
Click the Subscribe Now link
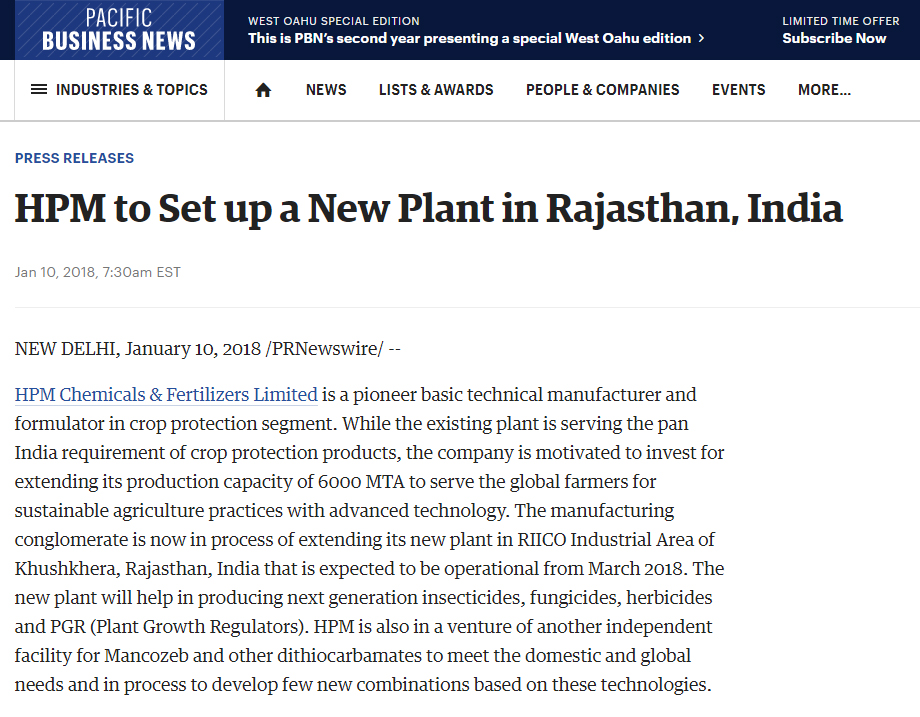834,39
